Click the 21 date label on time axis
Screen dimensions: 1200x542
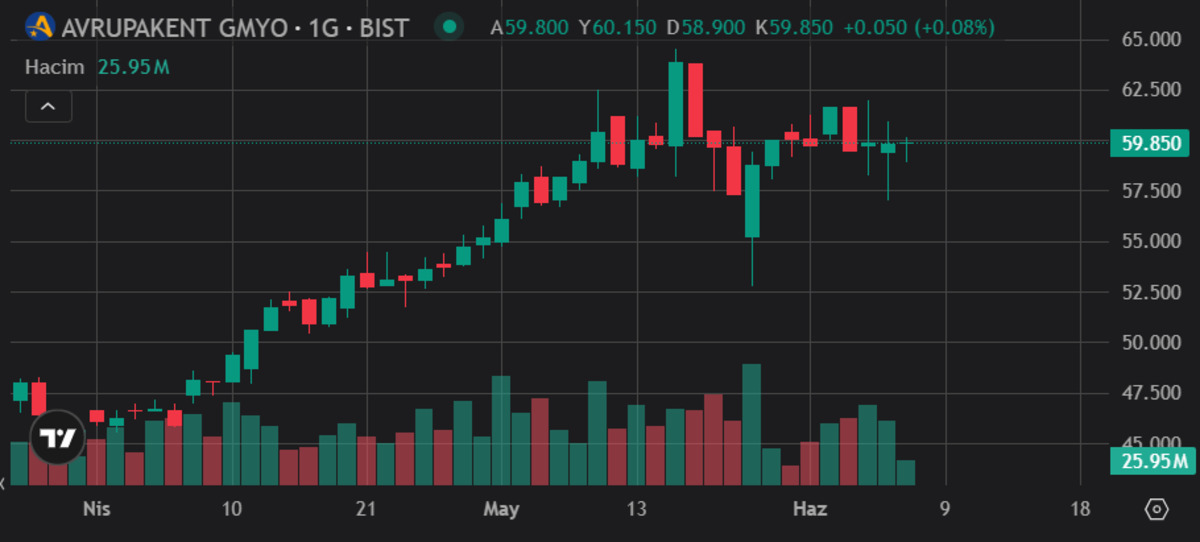click(366, 509)
